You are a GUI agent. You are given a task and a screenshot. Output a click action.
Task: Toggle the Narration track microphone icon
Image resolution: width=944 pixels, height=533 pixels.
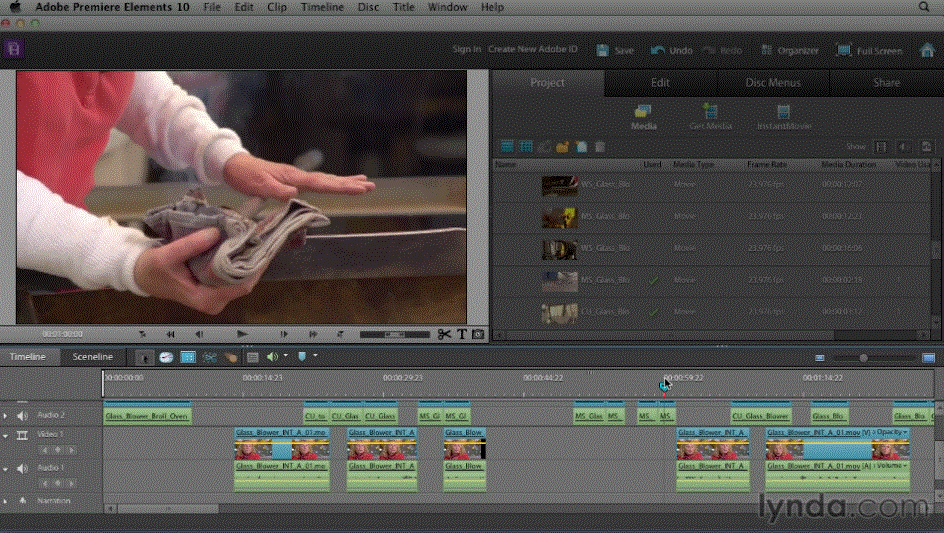click(22, 500)
